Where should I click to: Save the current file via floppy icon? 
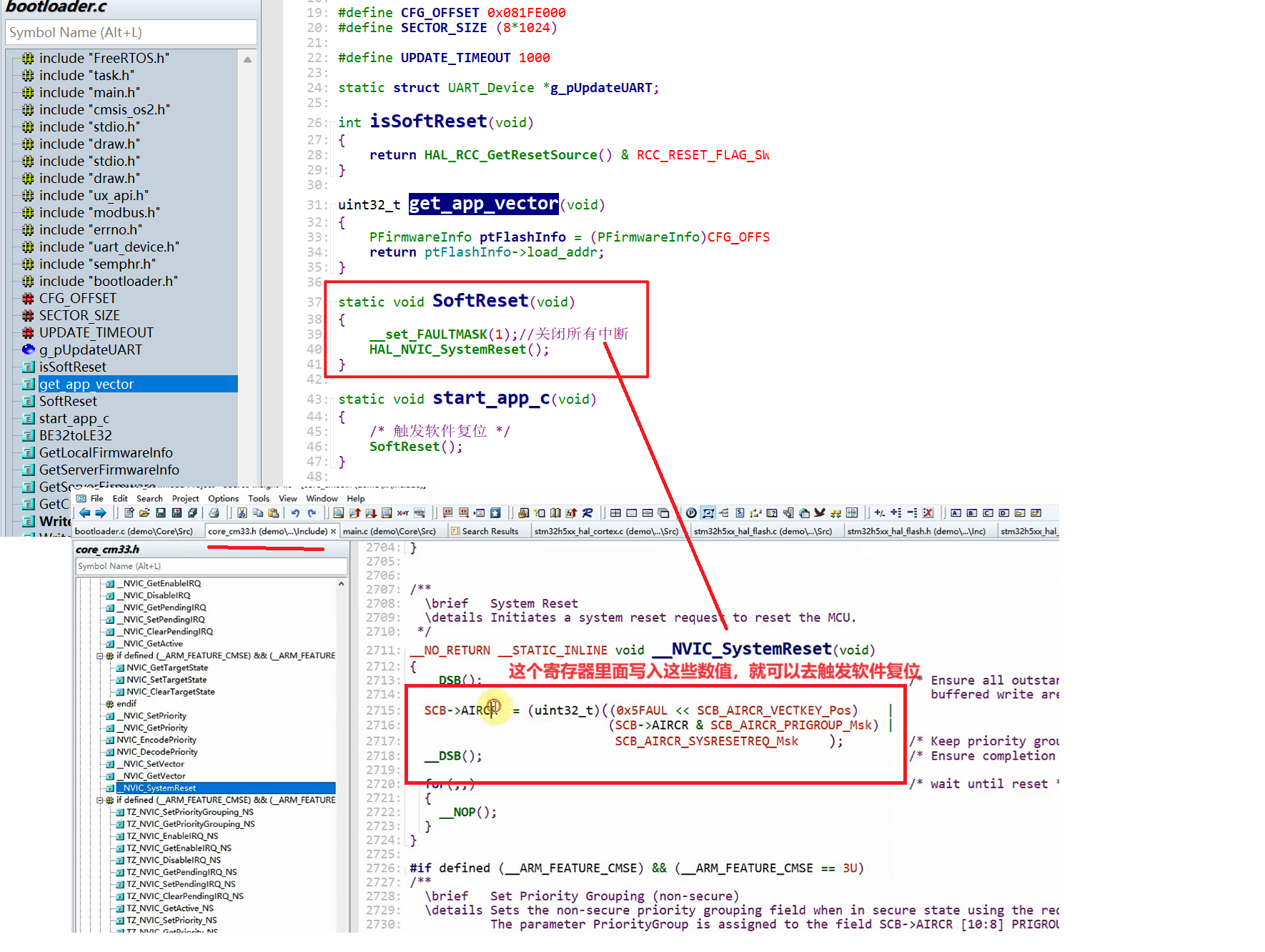click(161, 512)
